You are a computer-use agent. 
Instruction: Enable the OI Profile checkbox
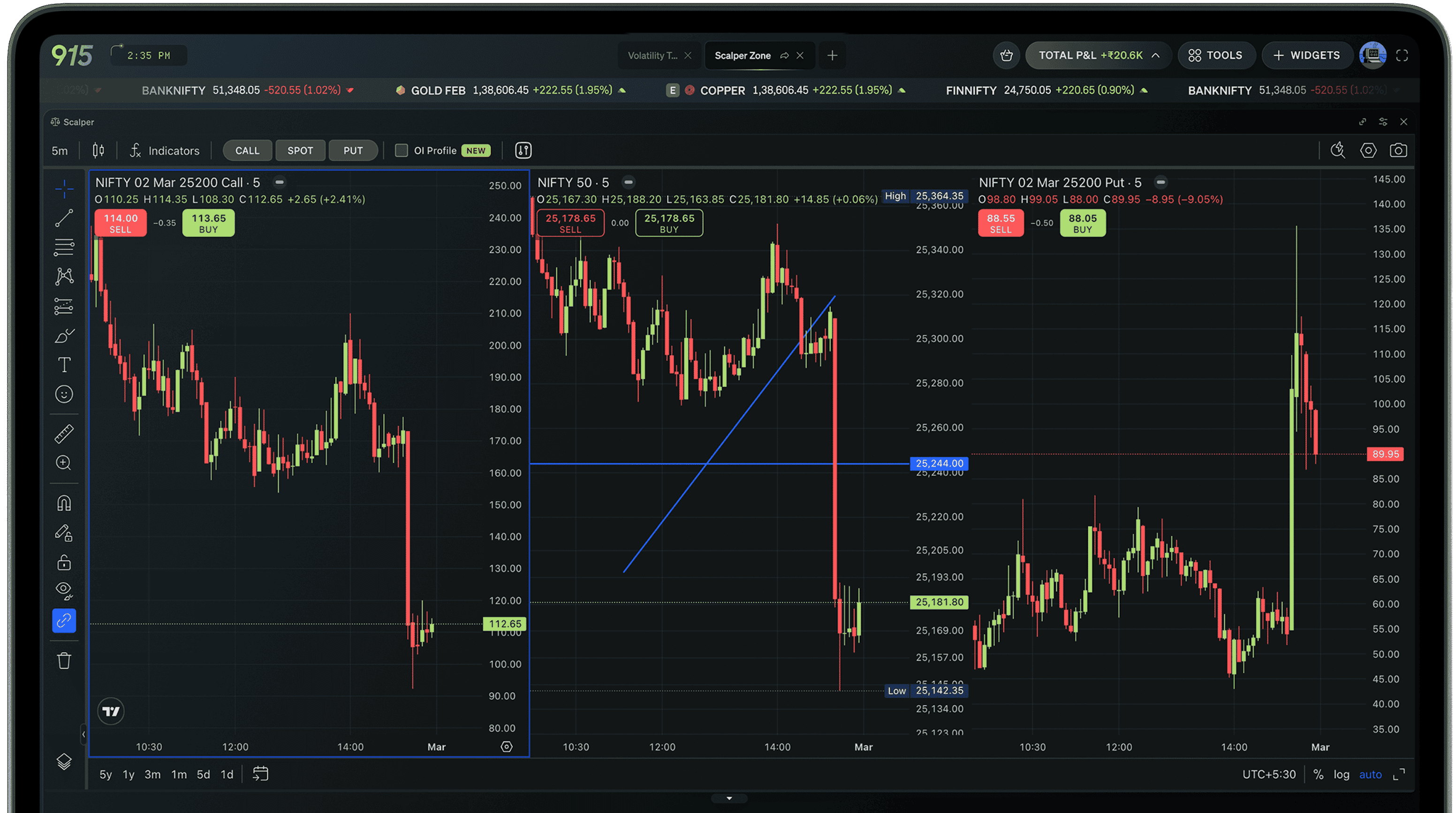(x=402, y=151)
